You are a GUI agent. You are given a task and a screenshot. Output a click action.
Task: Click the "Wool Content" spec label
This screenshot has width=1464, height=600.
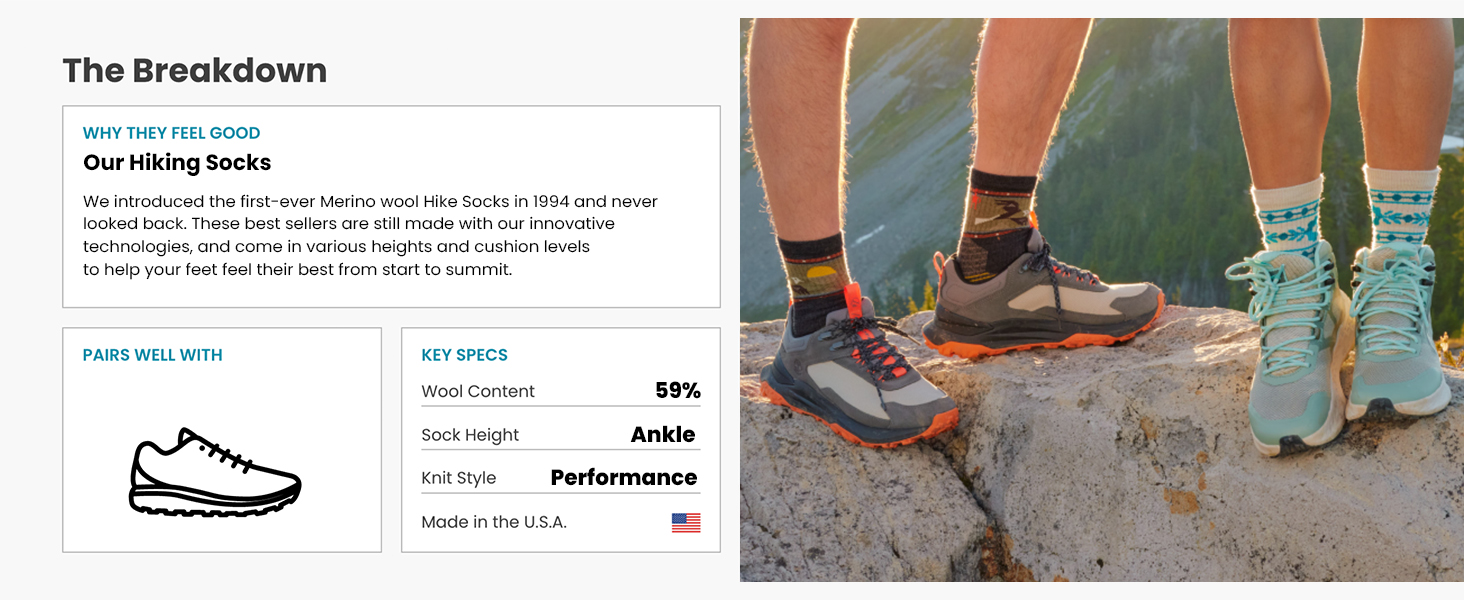[478, 391]
